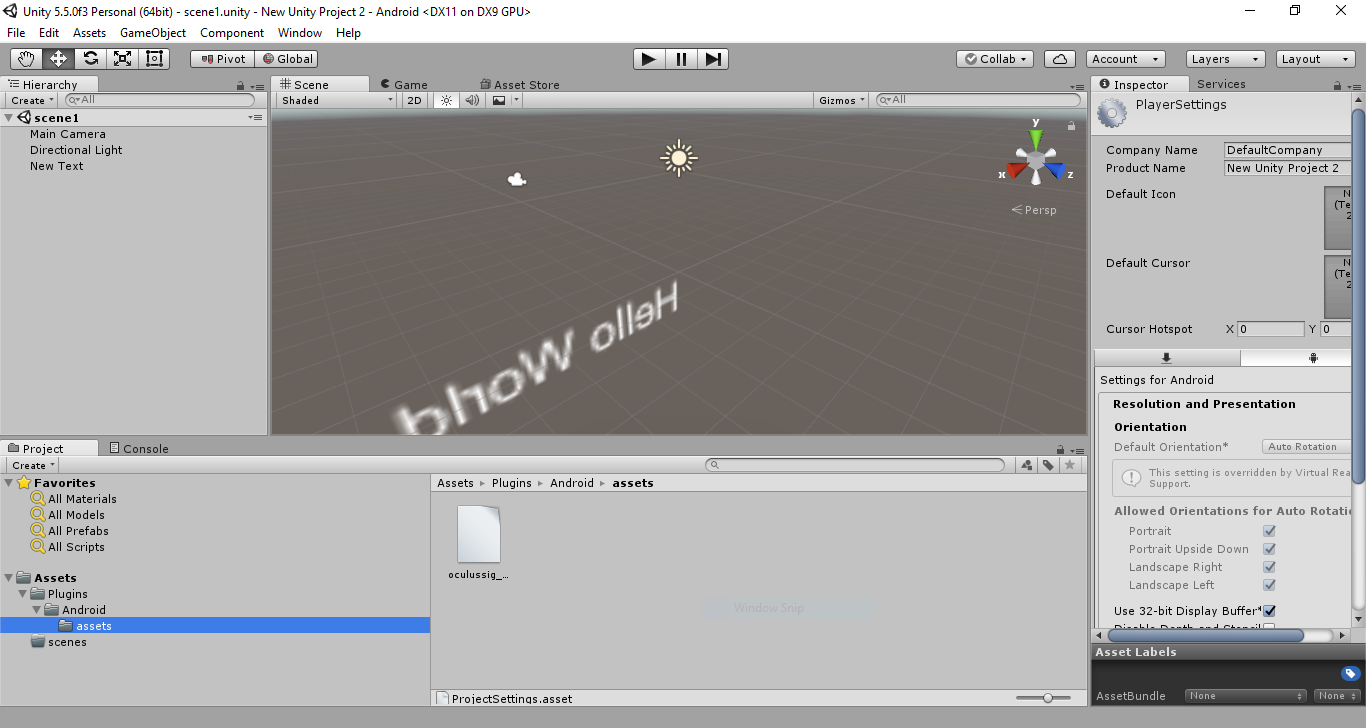This screenshot has height=728, width=1366.
Task: Click the Company Name field
Action: click(x=1288, y=150)
